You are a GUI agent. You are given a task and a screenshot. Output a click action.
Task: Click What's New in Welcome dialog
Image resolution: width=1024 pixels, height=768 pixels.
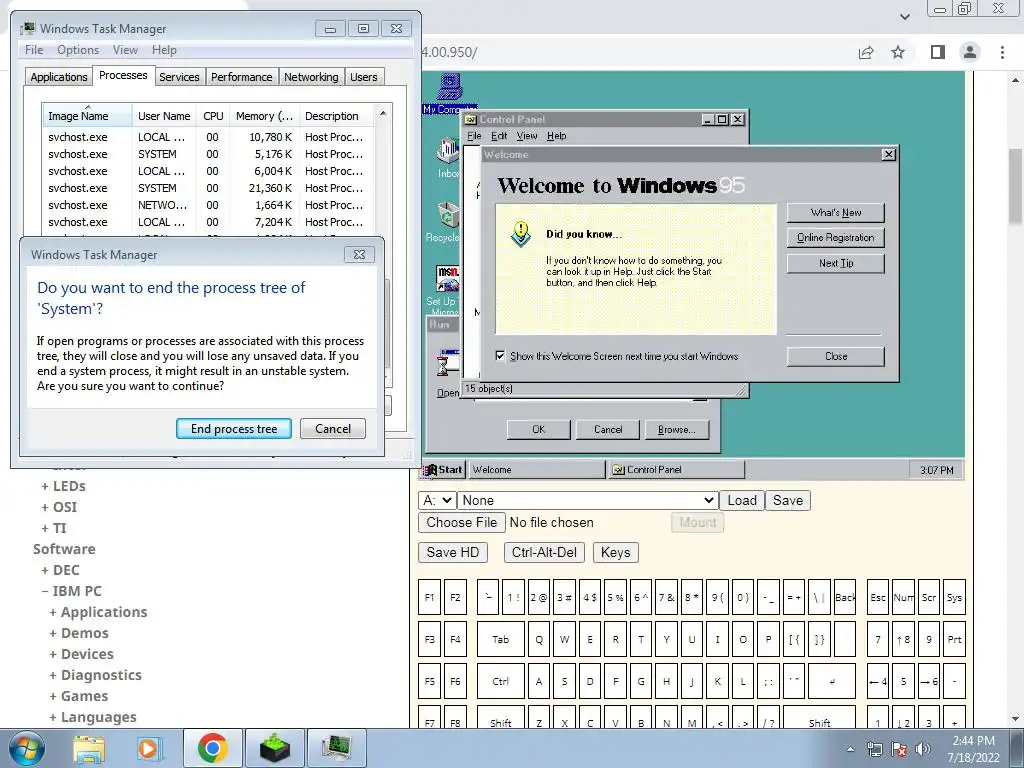(836, 213)
